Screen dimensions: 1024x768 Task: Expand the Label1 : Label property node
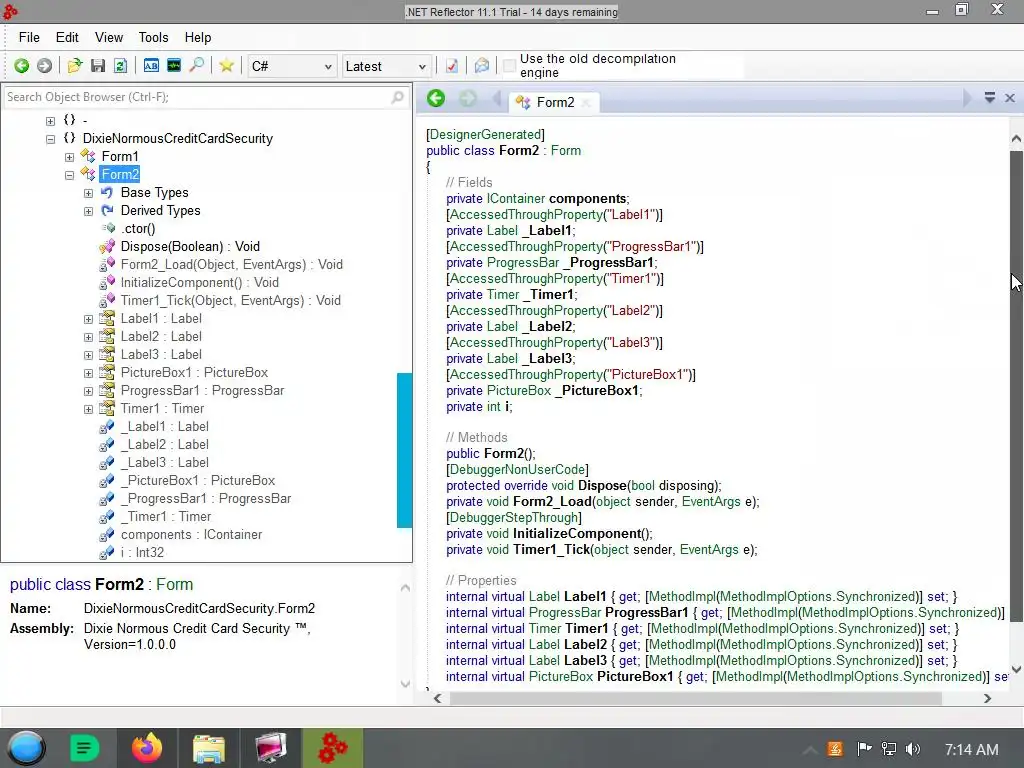(88, 319)
